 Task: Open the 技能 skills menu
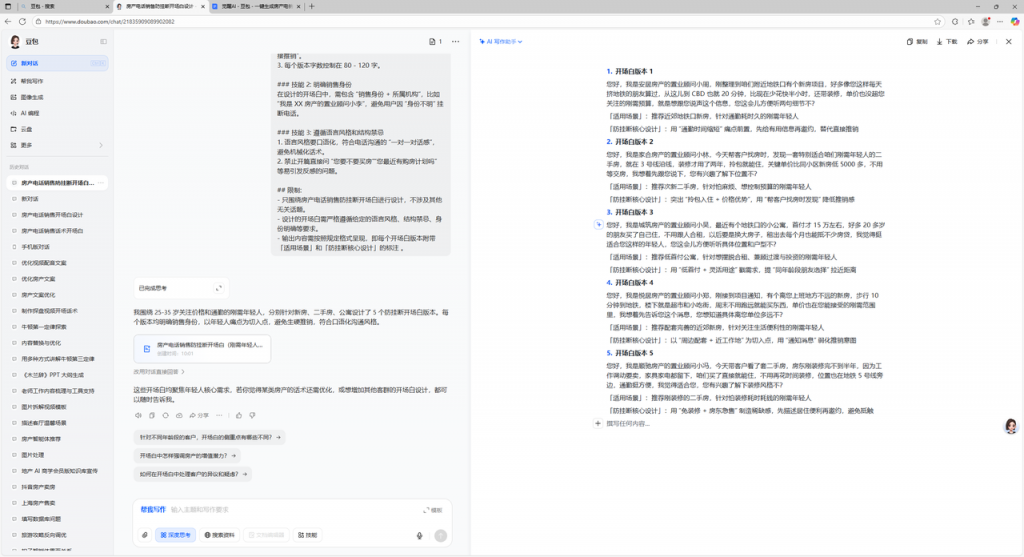point(307,535)
